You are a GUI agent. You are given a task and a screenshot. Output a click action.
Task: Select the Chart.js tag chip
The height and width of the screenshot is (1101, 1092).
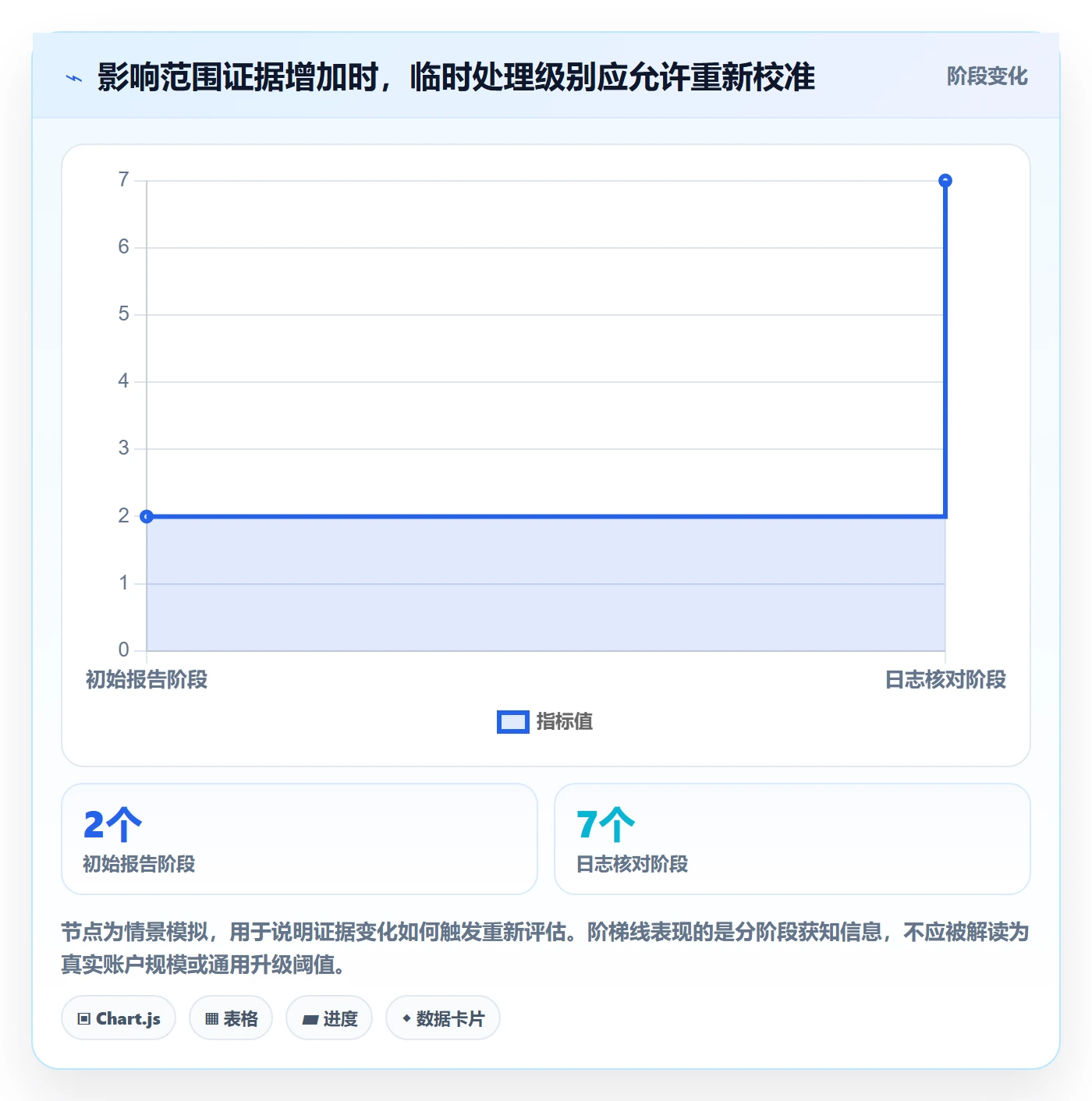point(119,1018)
